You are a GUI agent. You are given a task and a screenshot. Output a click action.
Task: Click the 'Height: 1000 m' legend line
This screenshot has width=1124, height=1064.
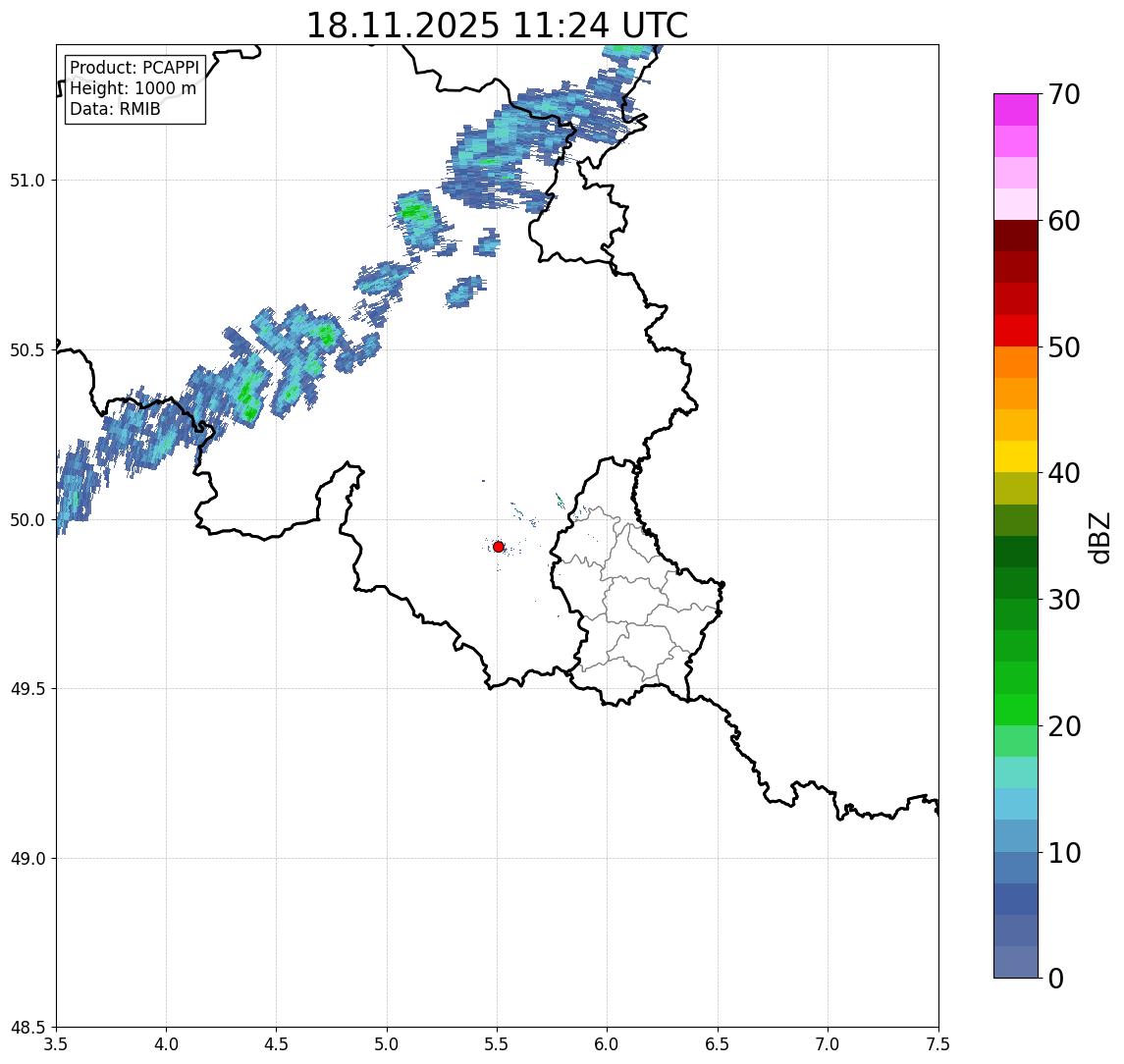tap(133, 88)
